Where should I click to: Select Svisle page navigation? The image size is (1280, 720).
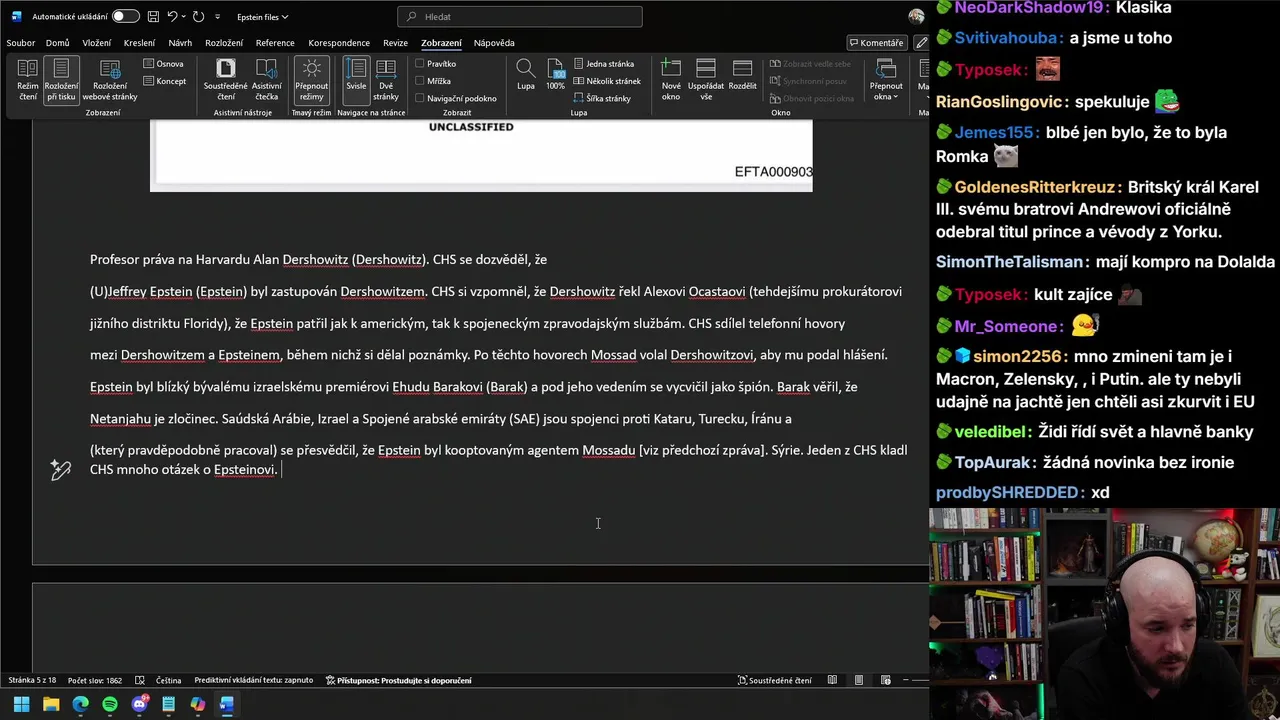356,79
